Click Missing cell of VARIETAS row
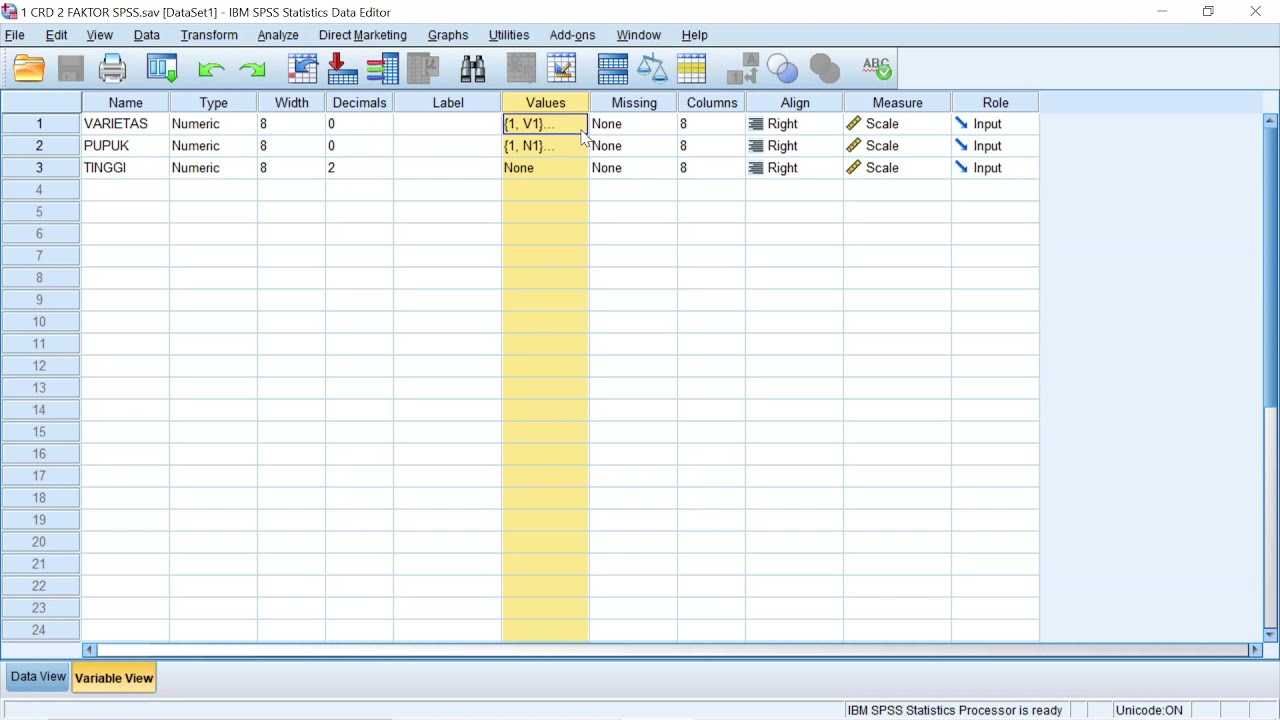This screenshot has height=720, width=1280. [x=633, y=124]
